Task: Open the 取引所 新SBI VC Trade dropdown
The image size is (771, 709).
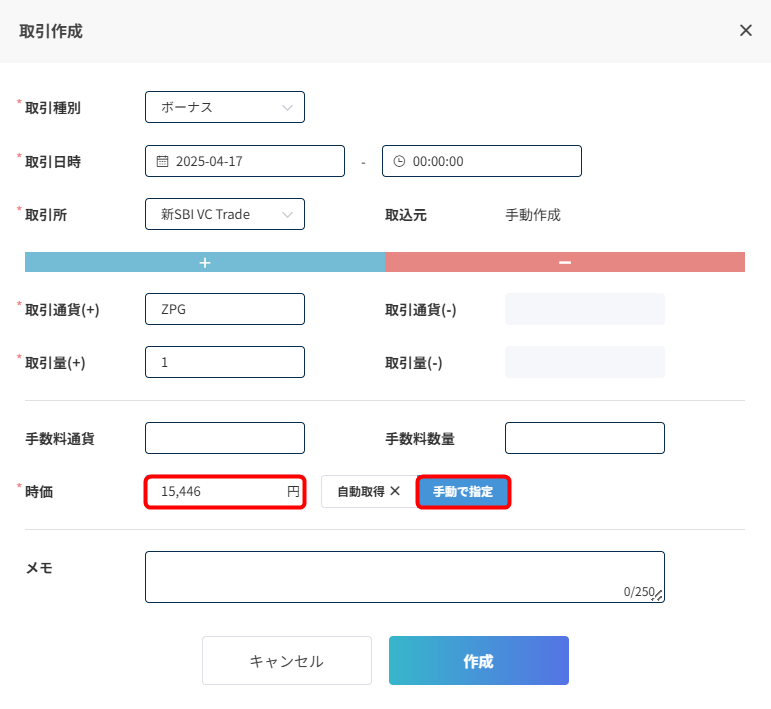Action: click(225, 214)
